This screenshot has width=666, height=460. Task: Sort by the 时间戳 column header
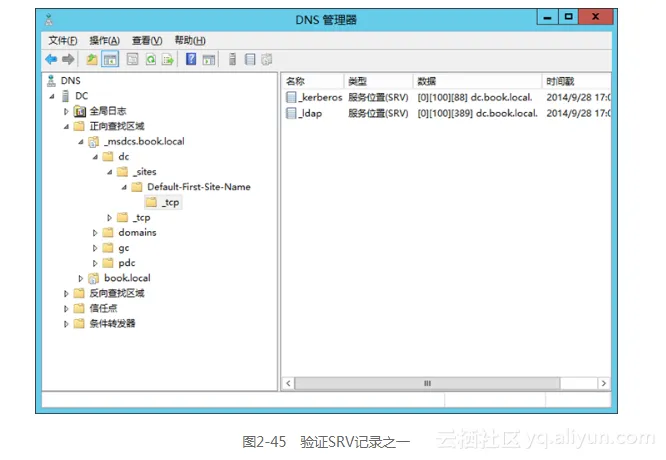pos(576,81)
